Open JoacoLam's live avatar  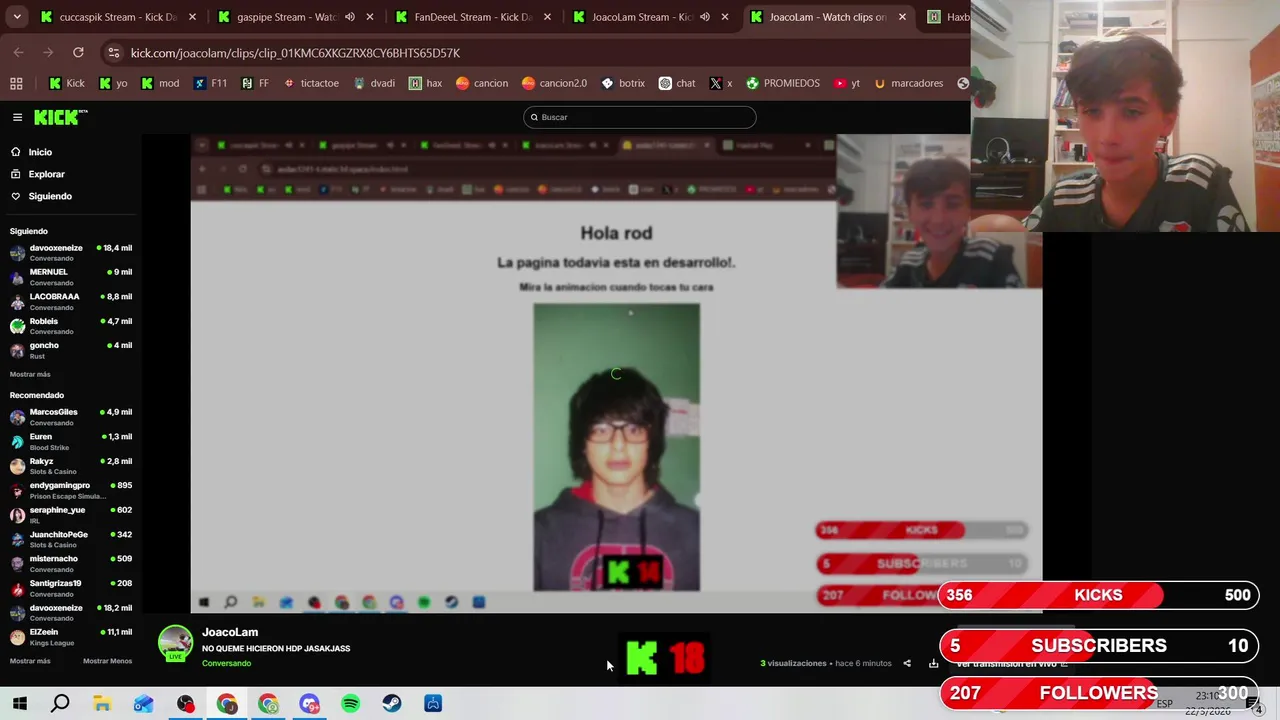pyautogui.click(x=175, y=644)
